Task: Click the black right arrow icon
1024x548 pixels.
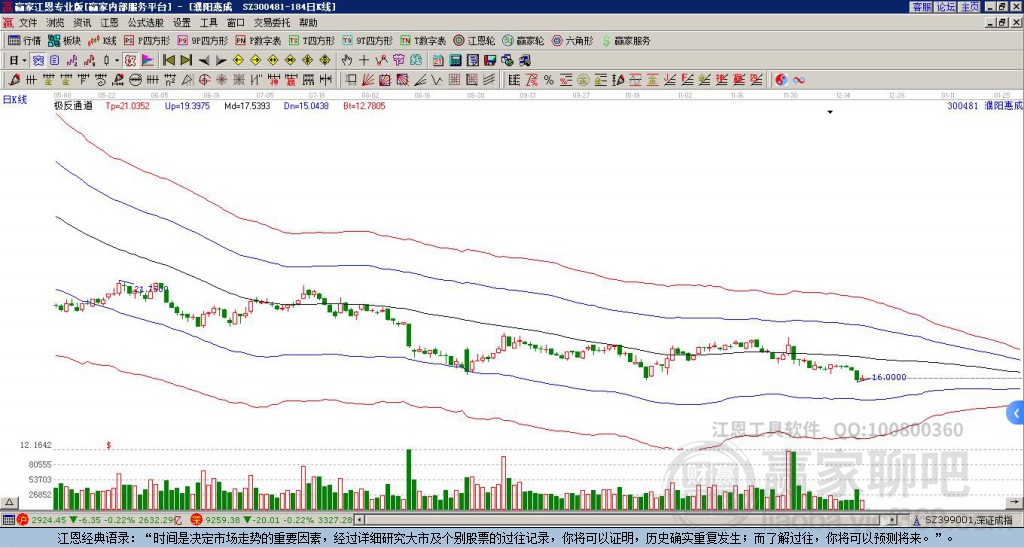Action: tap(221, 61)
